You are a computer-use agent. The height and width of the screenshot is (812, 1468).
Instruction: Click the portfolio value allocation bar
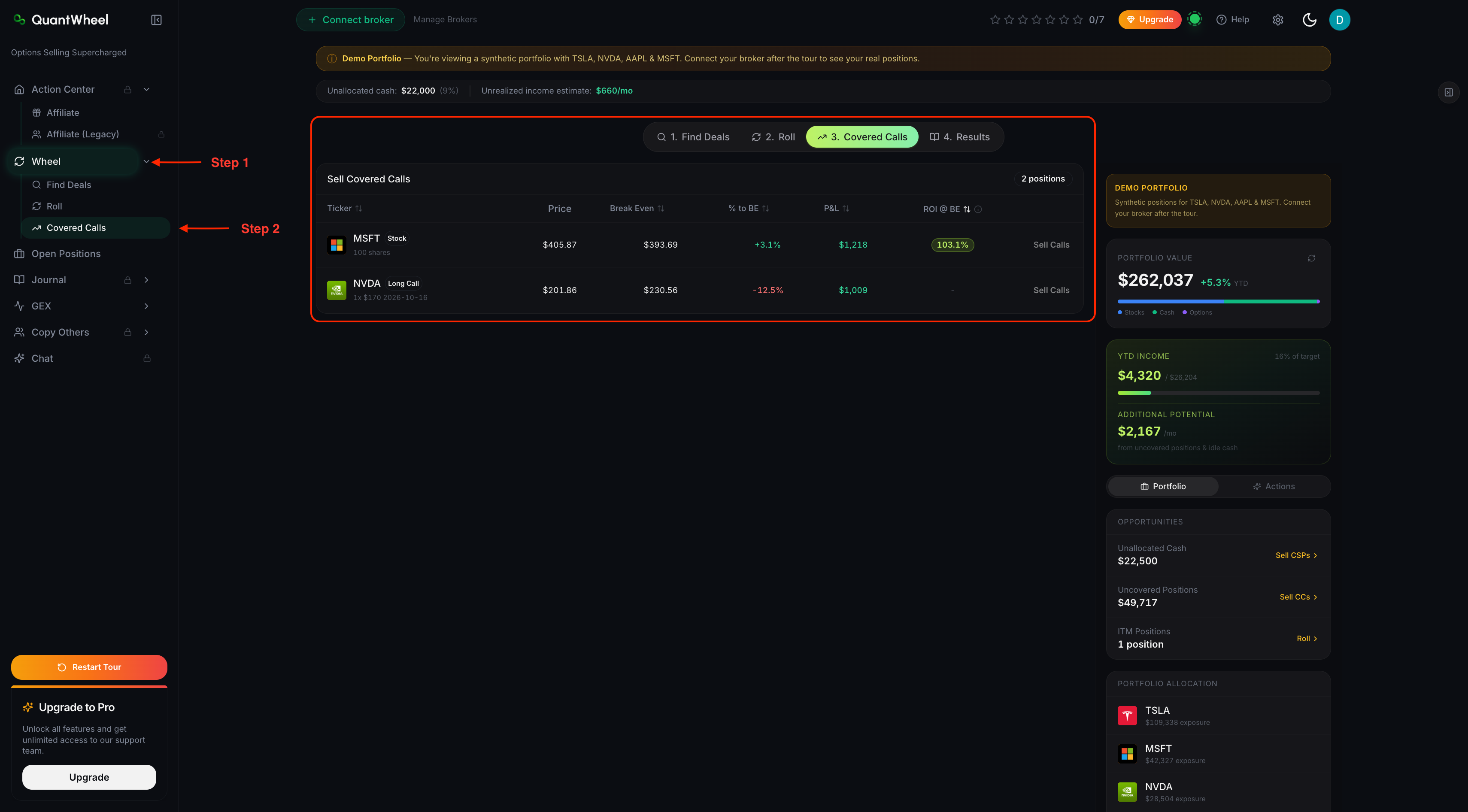(1218, 301)
